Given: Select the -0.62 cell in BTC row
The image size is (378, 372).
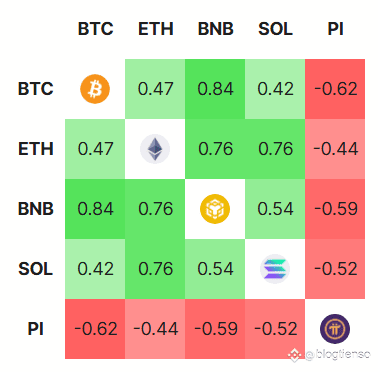Looking at the screenshot, I should coord(335,89).
